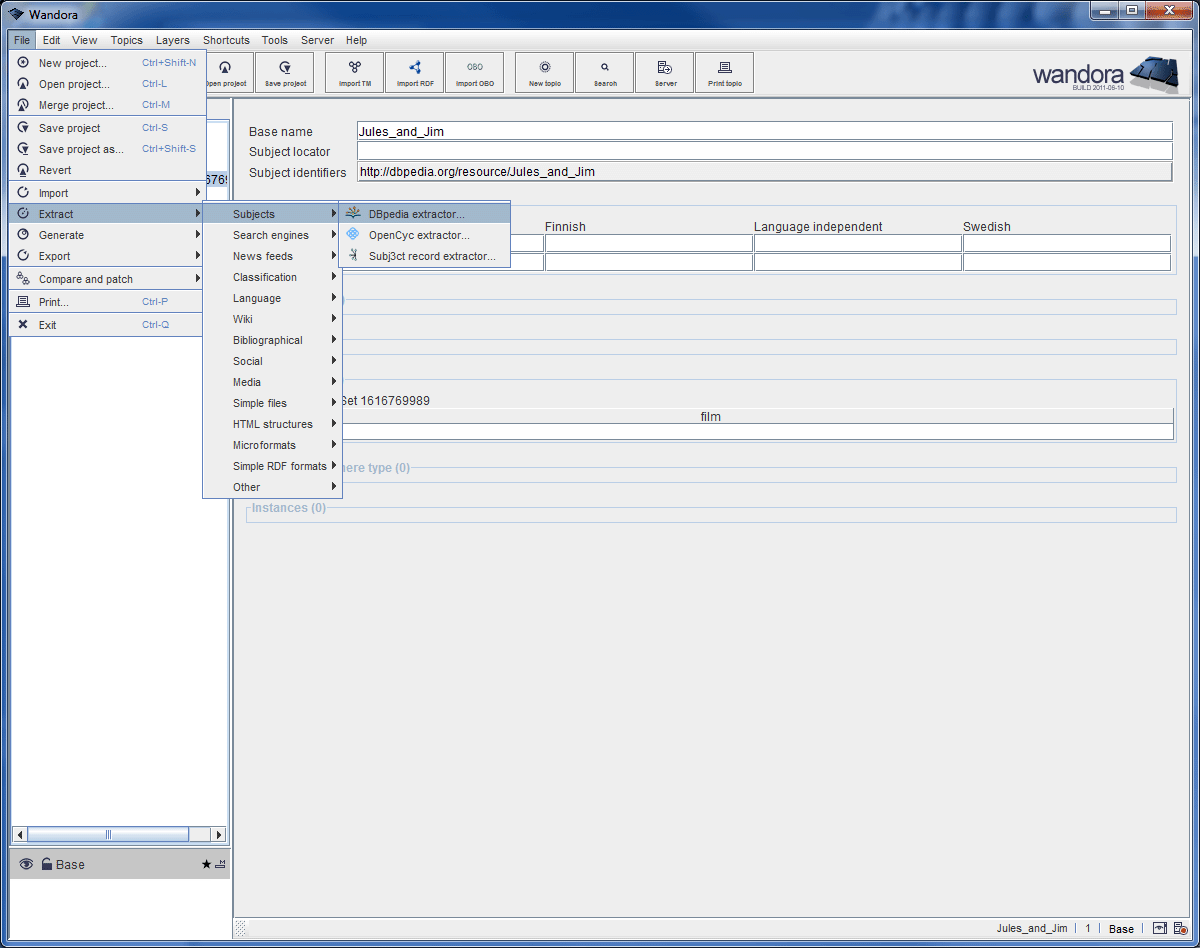Click the Import OBO toolbar icon

[x=475, y=72]
